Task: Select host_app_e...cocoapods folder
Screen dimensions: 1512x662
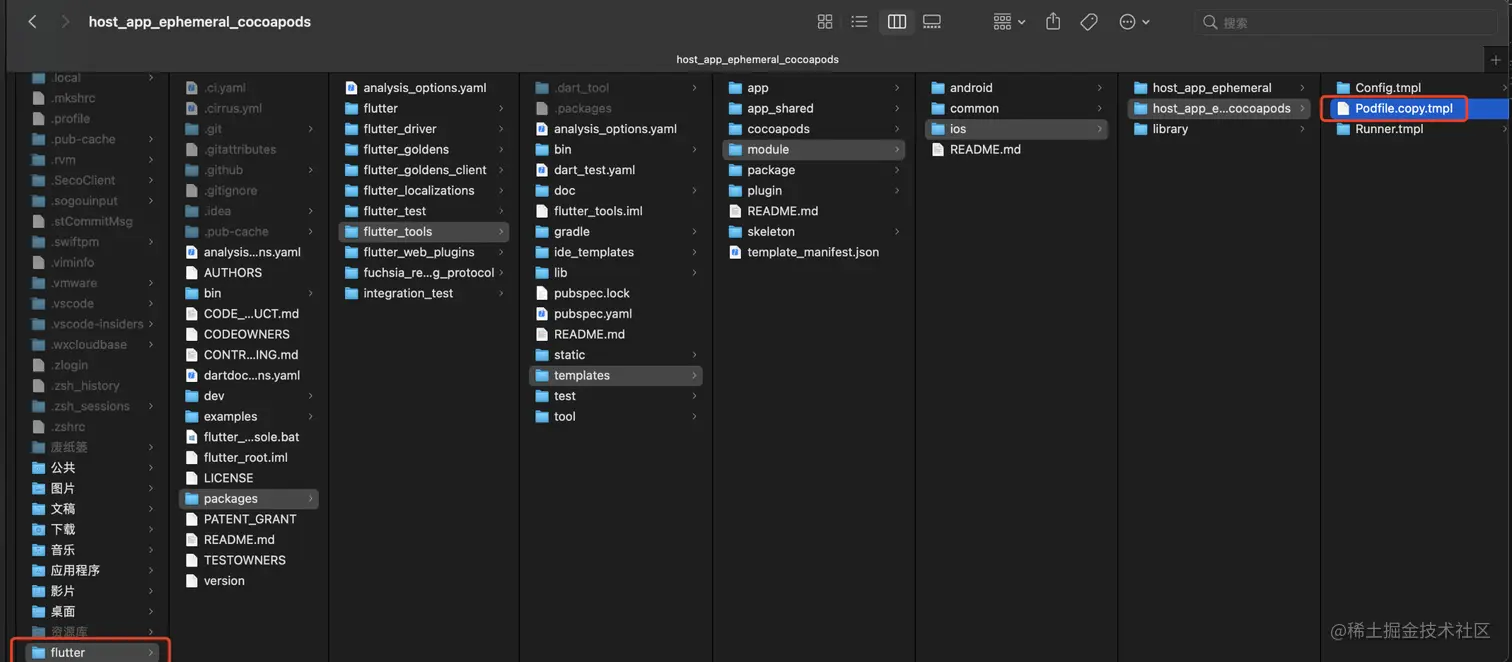Action: pyautogui.click(x=1219, y=109)
